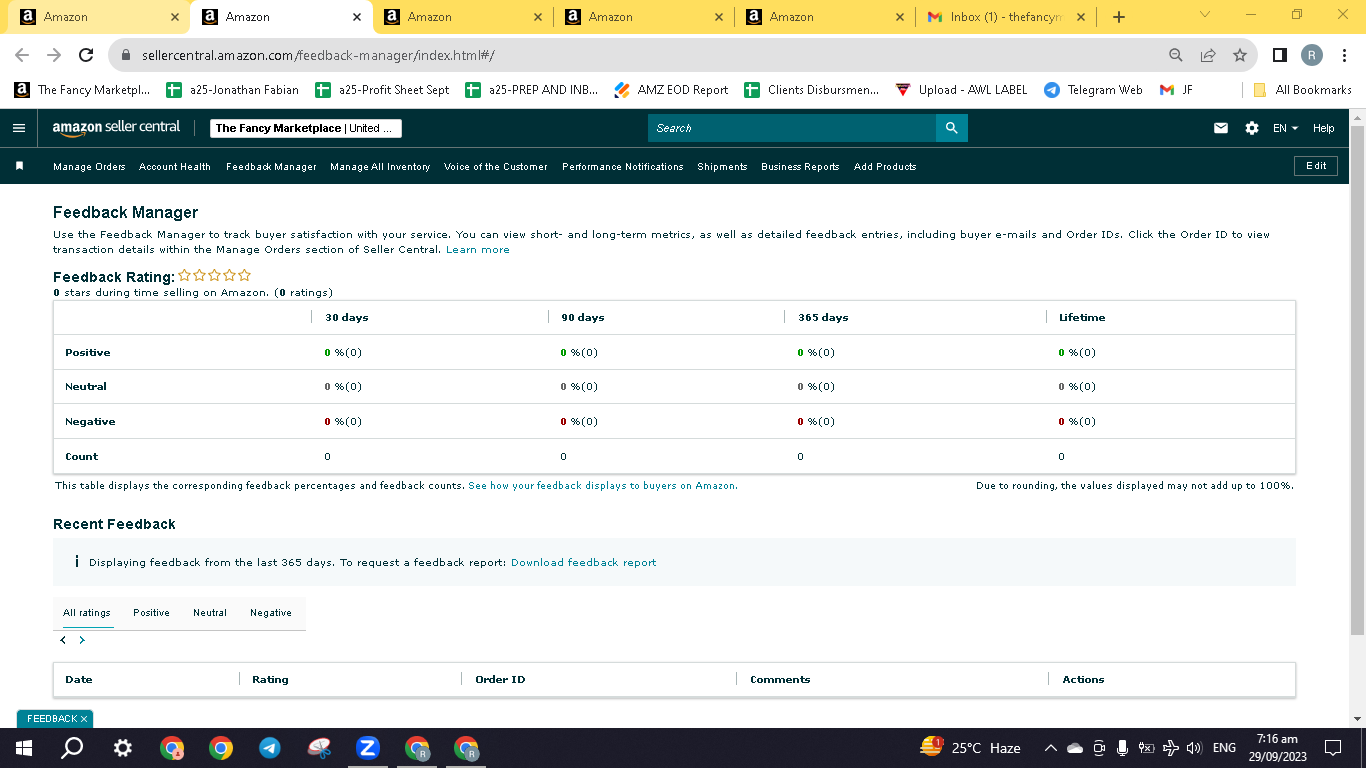
Task: Open Windows Settings gear on taskbar
Action: point(122,748)
